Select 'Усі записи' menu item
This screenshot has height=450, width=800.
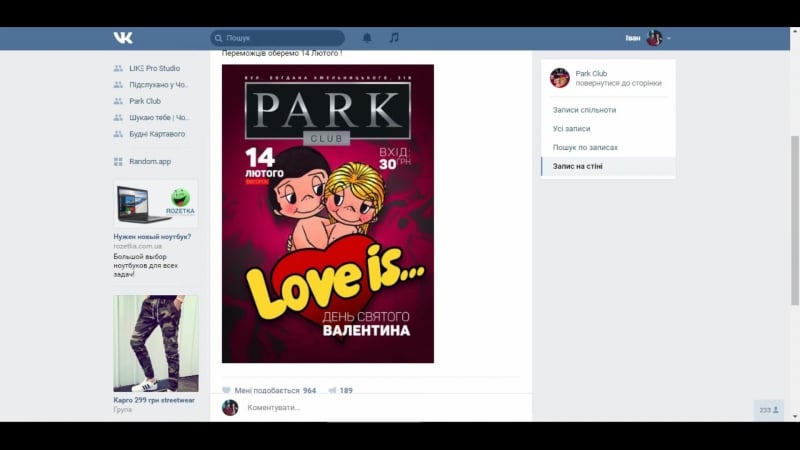(x=608, y=129)
